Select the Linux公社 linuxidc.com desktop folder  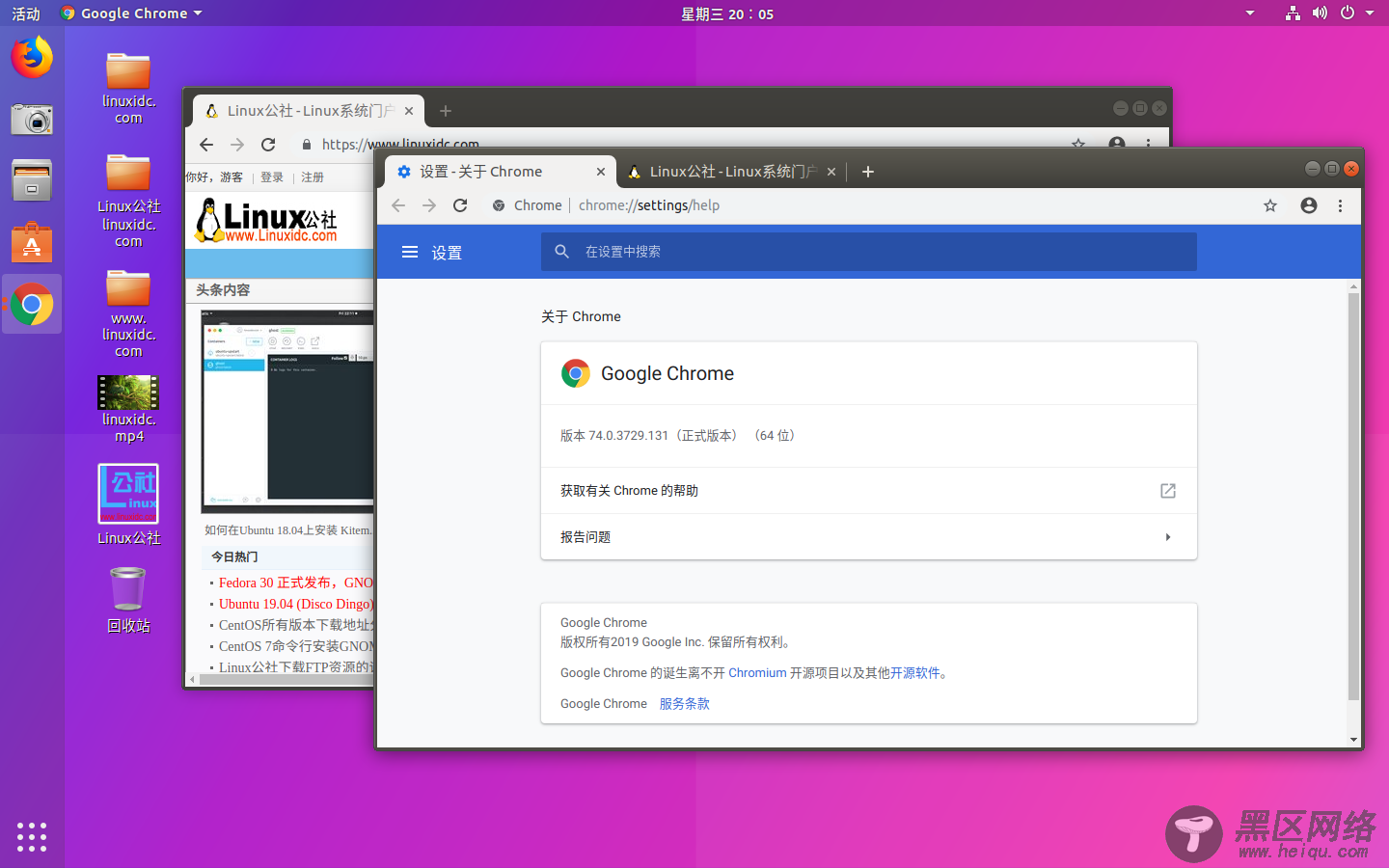[x=128, y=201]
